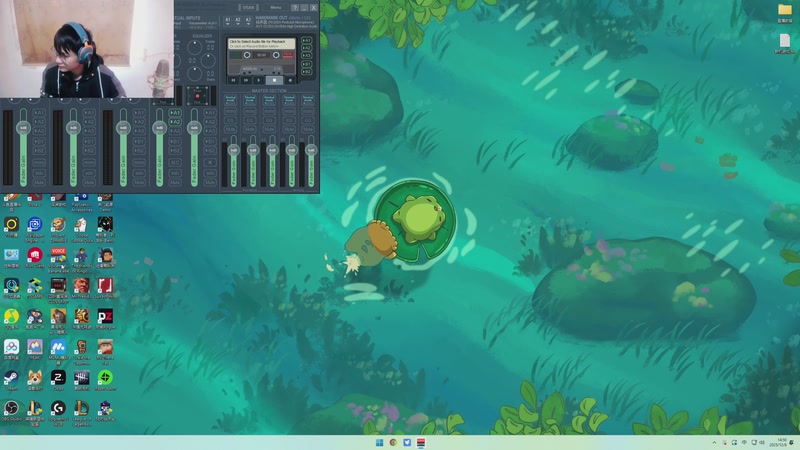Toggle mono on the third input strip
The height and width of the screenshot is (450, 800).
tap(139, 163)
